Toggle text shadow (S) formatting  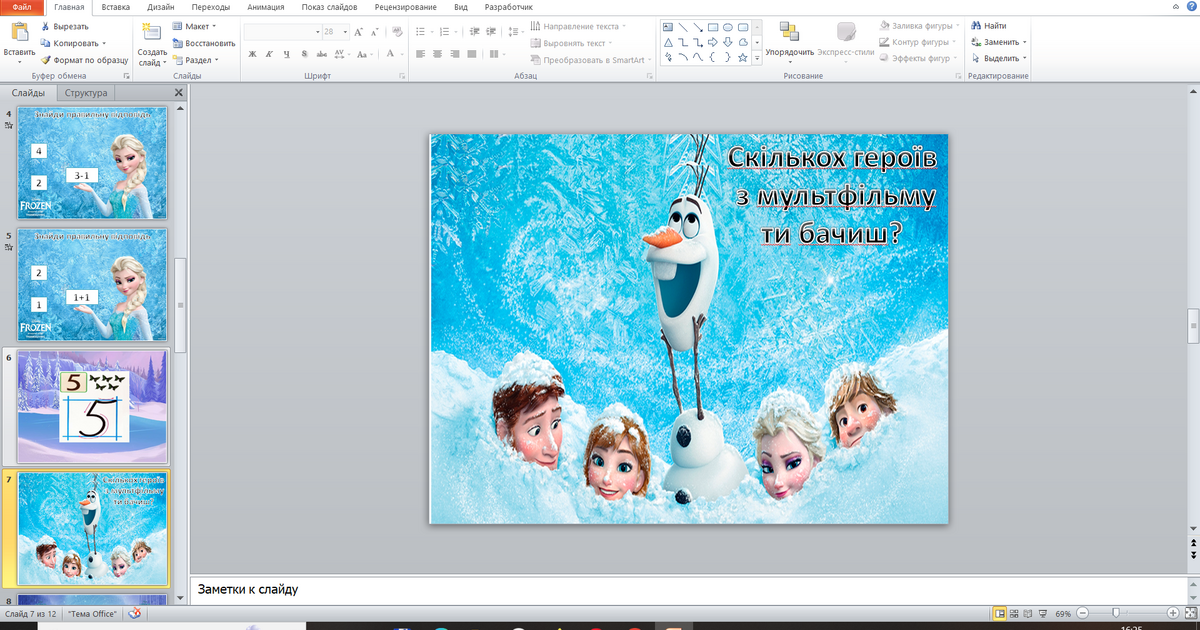tap(303, 54)
